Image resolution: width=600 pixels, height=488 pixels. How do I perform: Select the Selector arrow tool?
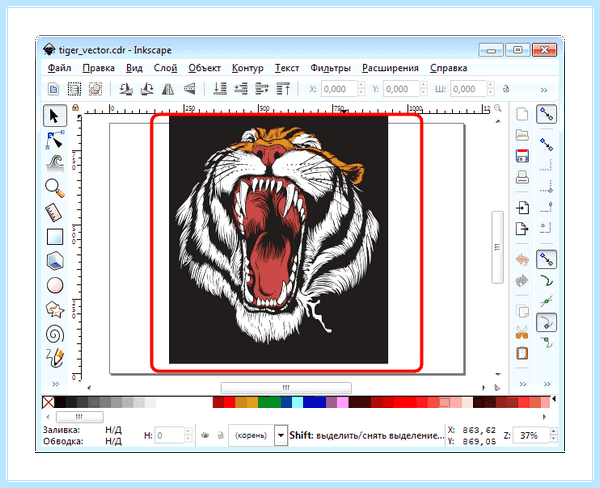(55, 116)
